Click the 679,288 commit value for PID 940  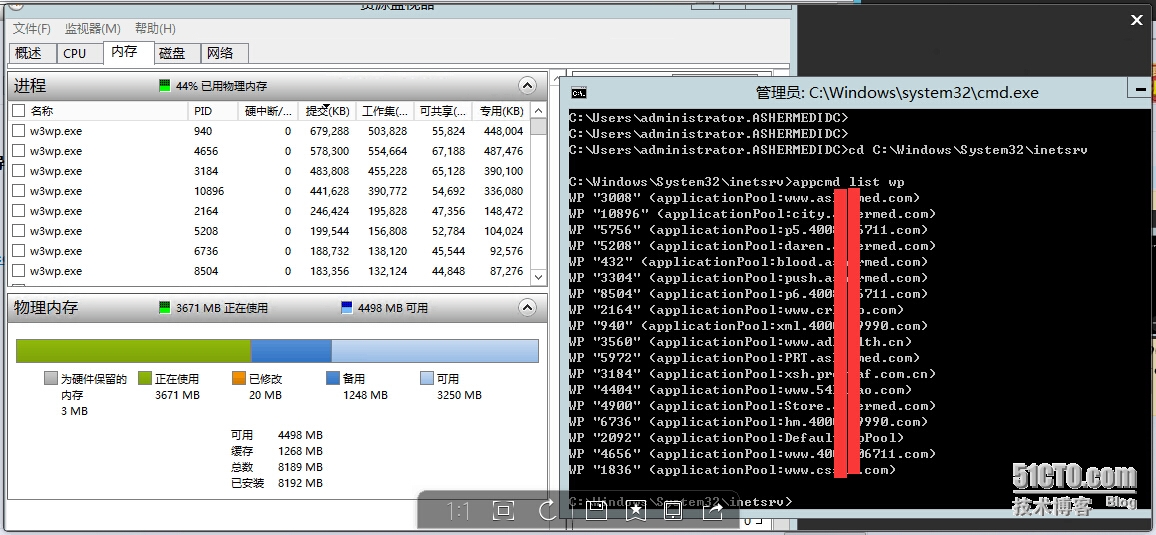coord(330,131)
